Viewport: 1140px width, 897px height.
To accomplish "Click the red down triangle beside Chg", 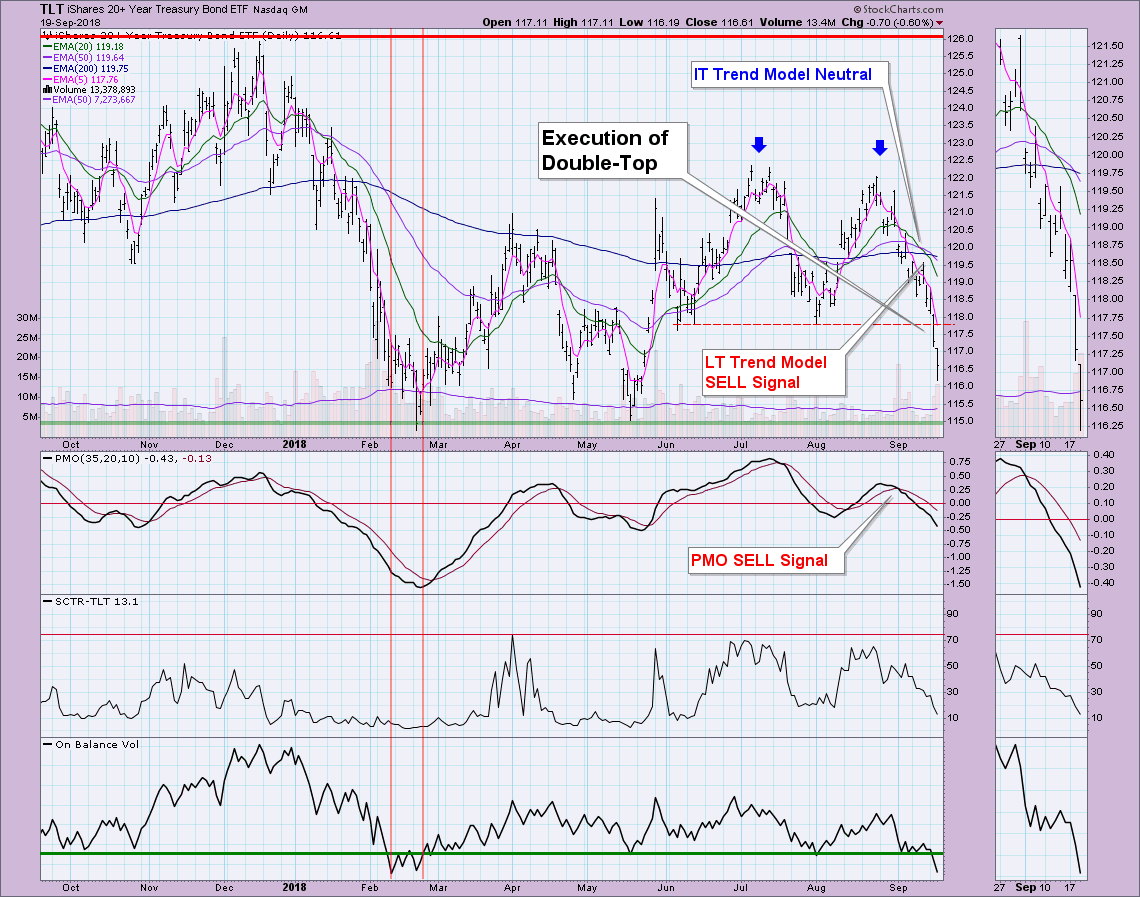I will (x=939, y=23).
